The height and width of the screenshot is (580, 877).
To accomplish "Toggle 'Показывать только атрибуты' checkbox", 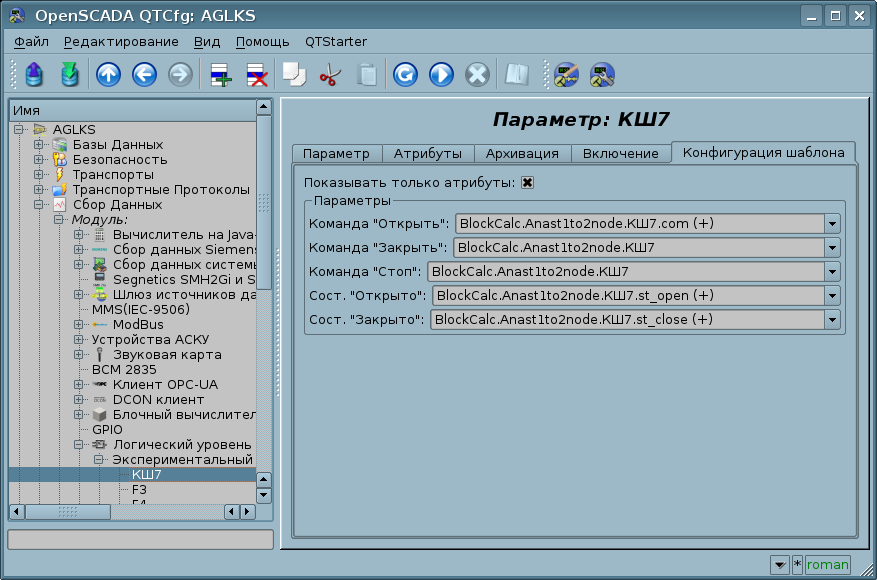I will [527, 182].
